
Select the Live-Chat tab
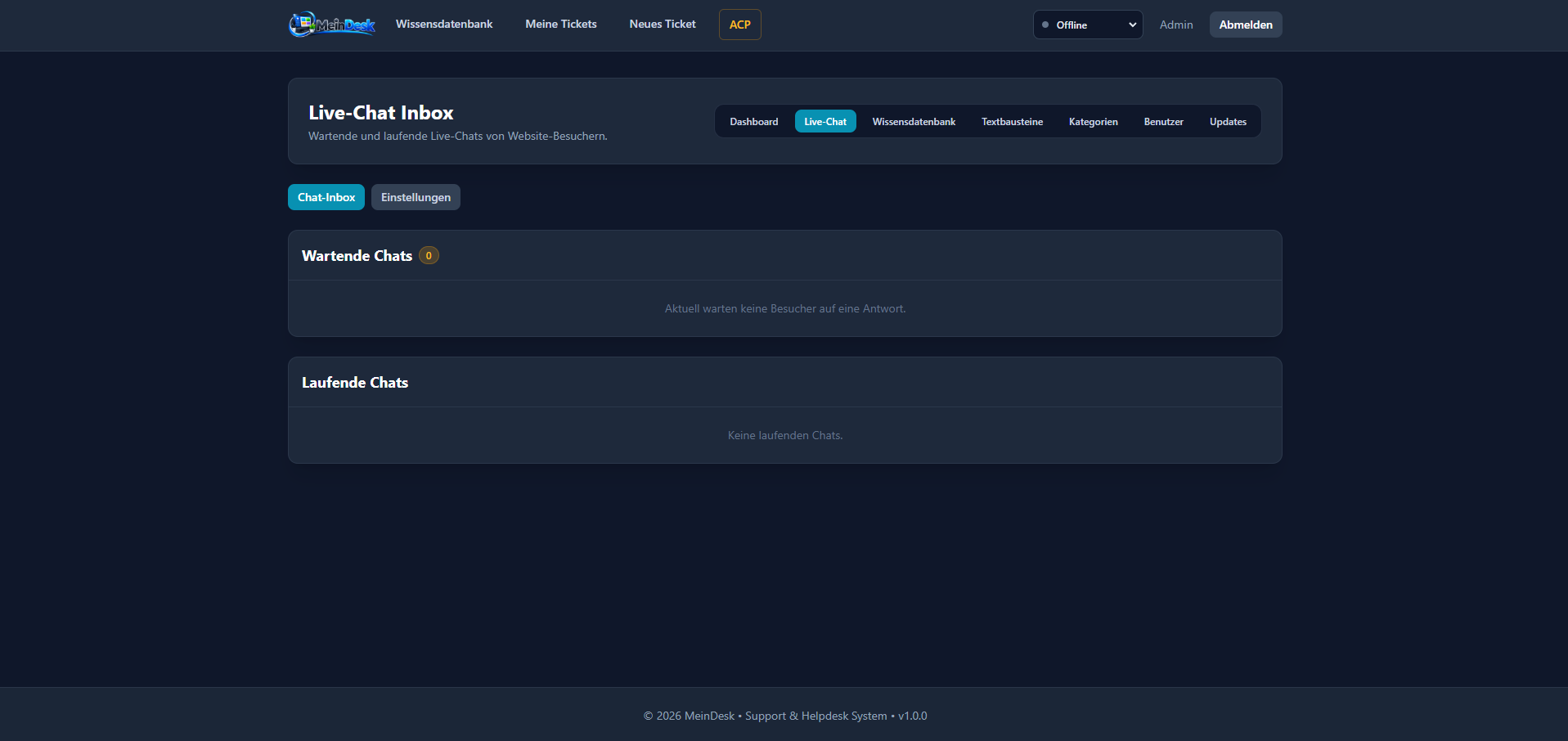coord(825,121)
